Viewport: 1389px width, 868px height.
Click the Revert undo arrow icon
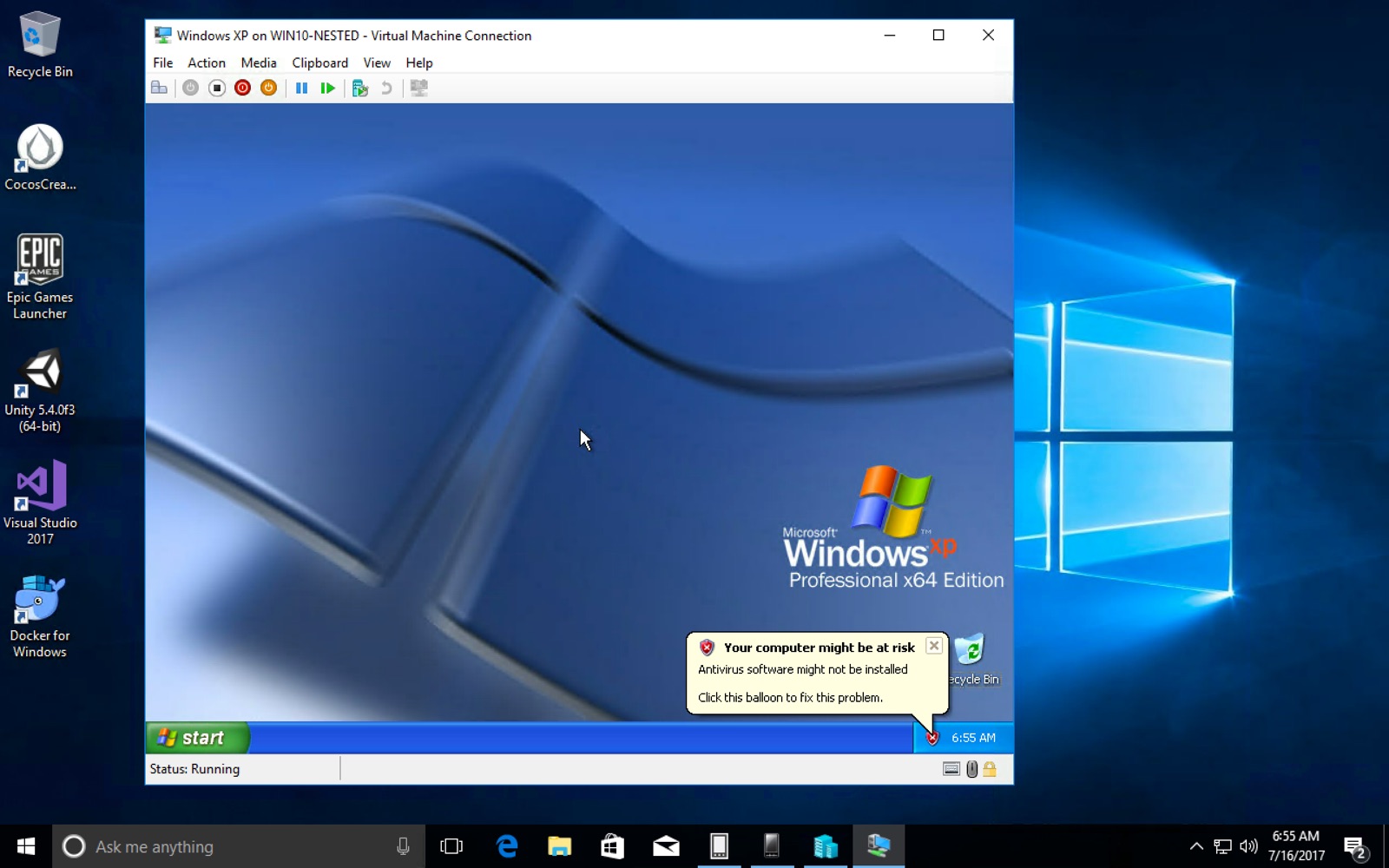[x=386, y=88]
